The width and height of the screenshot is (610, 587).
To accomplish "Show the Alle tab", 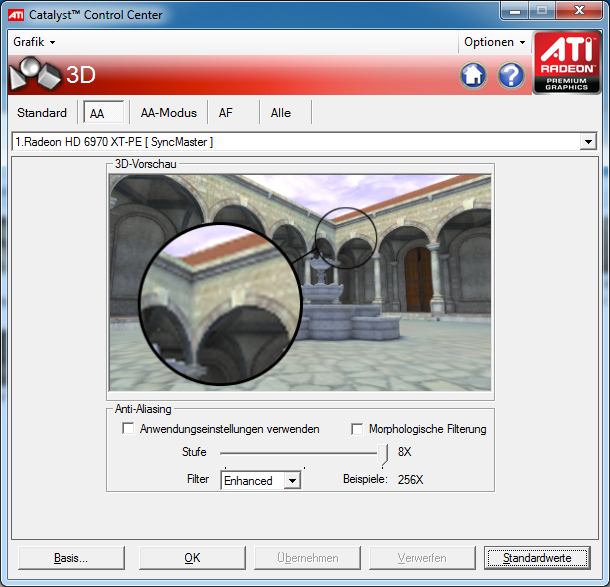I will pyautogui.click(x=281, y=113).
